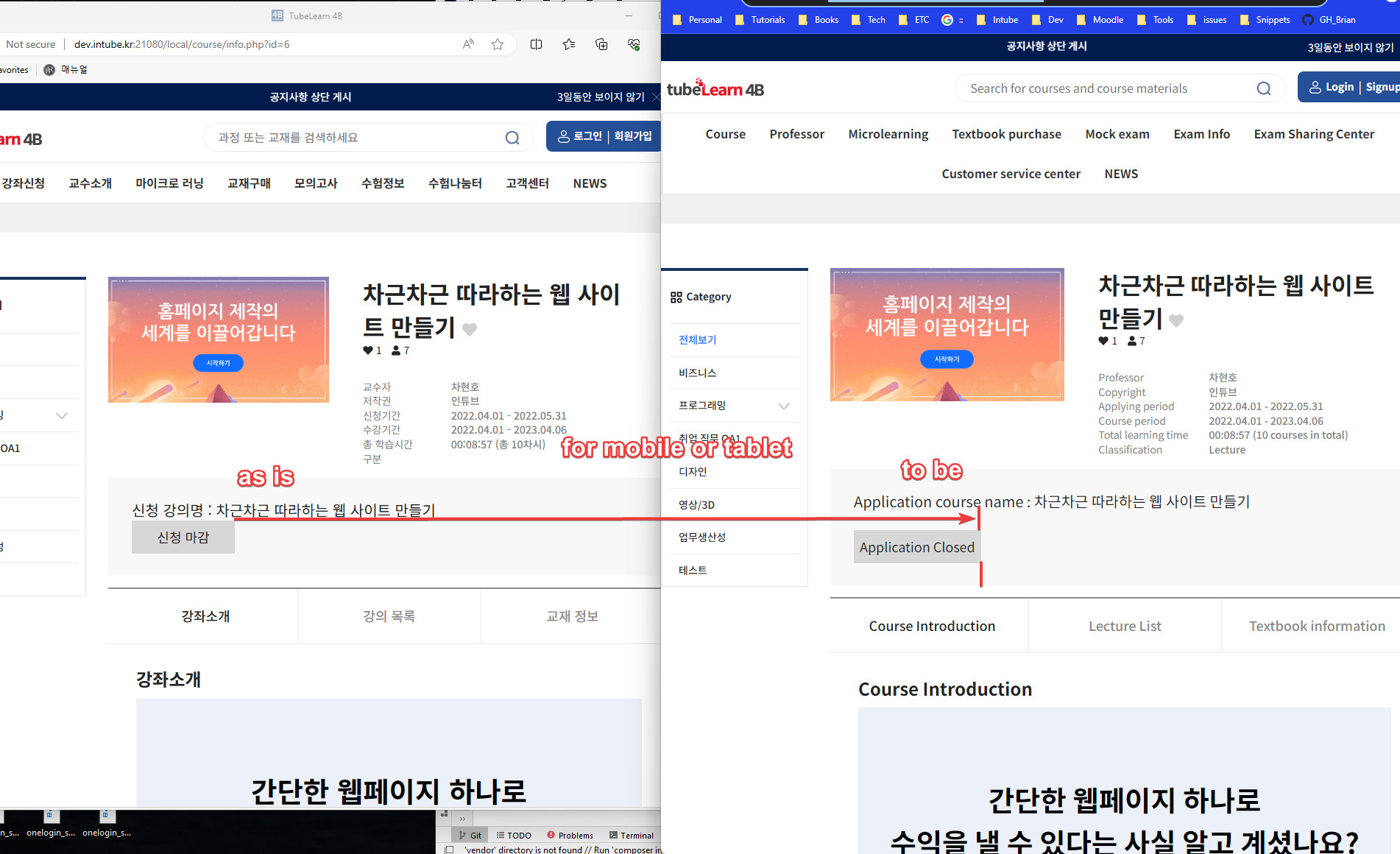This screenshot has width=1400, height=854.
Task: Click the magnifier icon in English search bar
Action: (1263, 88)
